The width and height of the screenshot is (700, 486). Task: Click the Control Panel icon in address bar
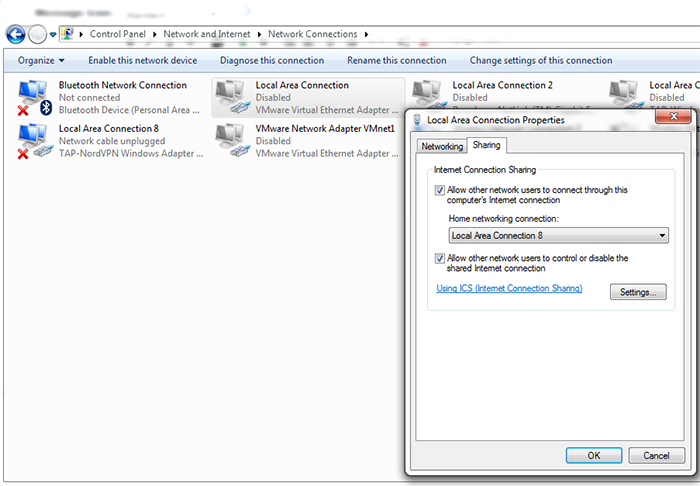click(x=67, y=33)
